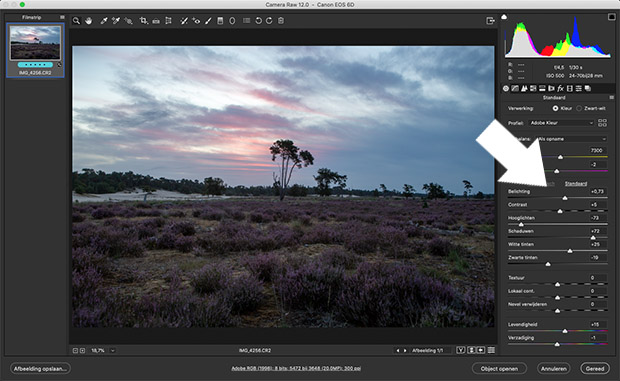Select the Radial Filter tool
The width and height of the screenshot is (620, 381).
232,21
